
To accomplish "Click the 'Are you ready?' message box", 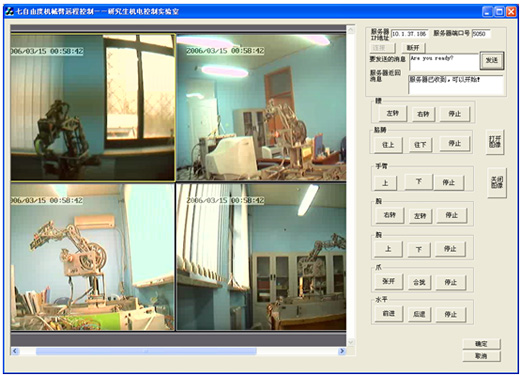I will [x=444, y=62].
